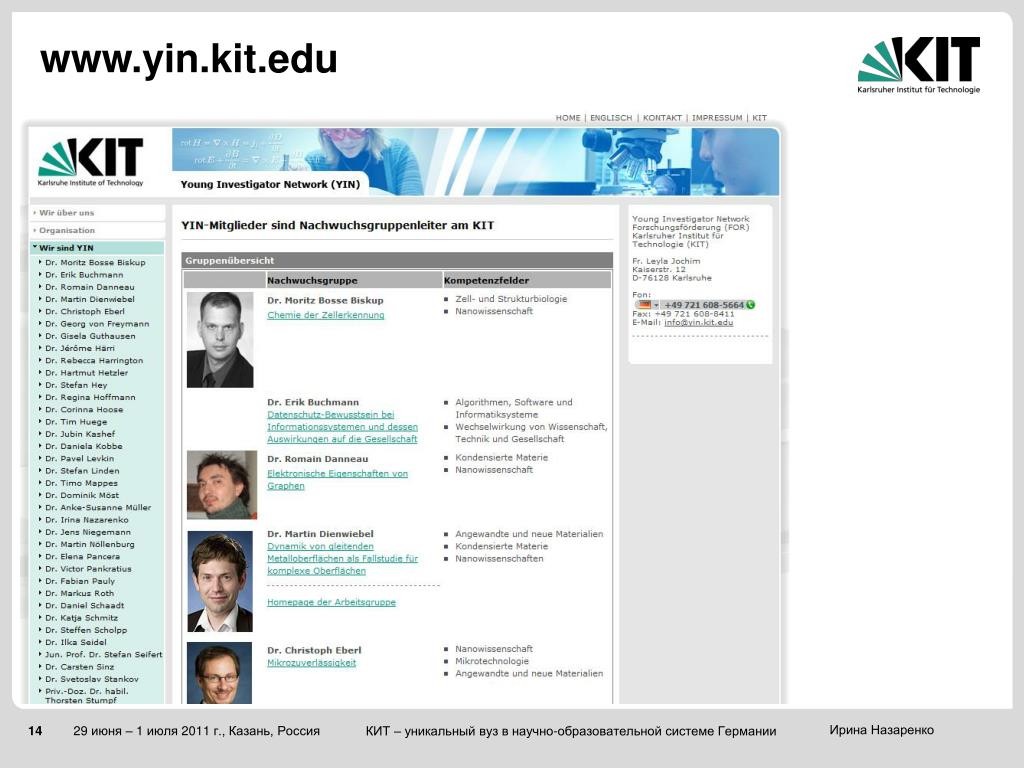Screen dimensions: 1024x768
Task: Expand the 'Organisation' menu section
Action: pos(67,231)
